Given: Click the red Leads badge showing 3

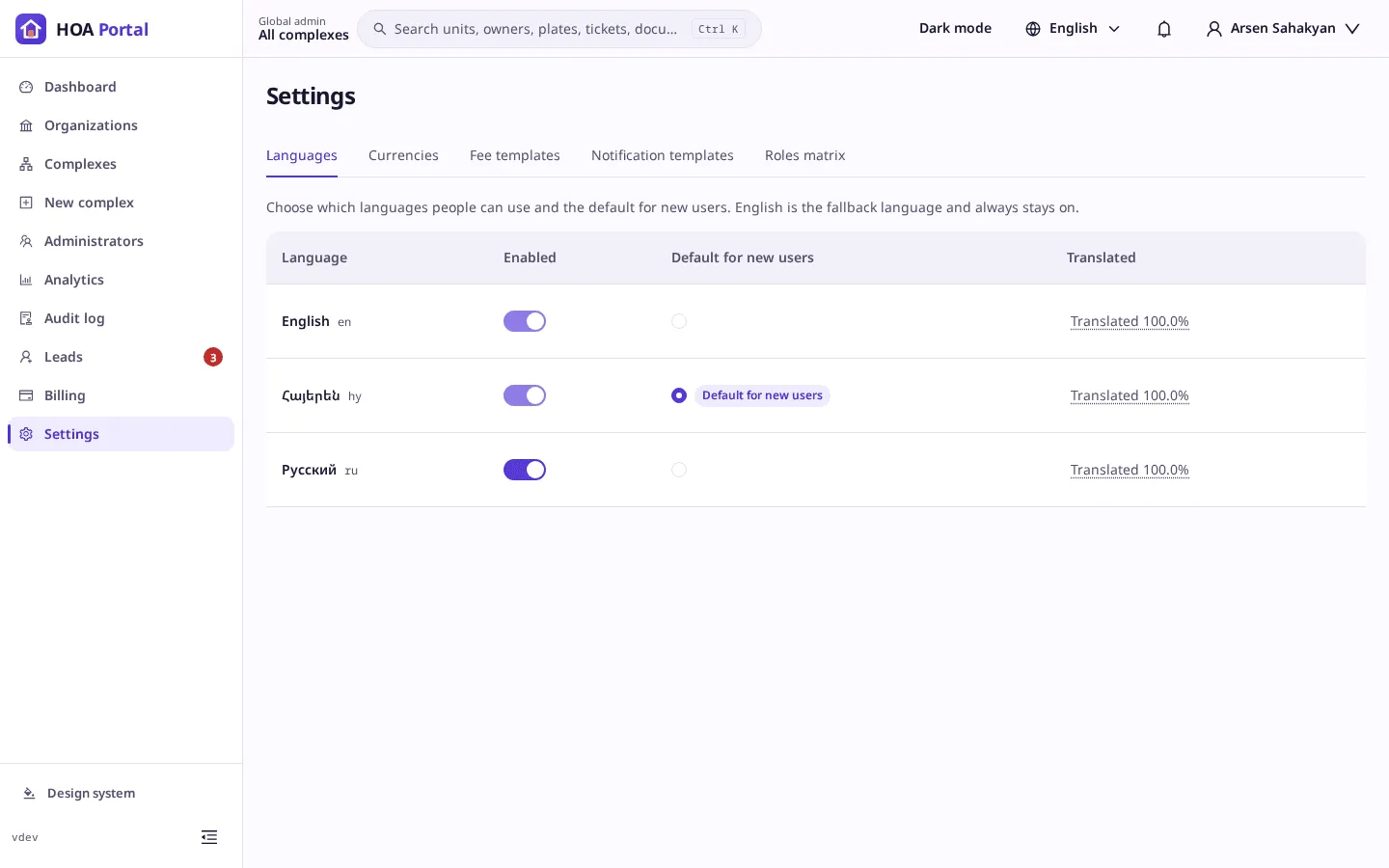Looking at the screenshot, I should [x=213, y=357].
